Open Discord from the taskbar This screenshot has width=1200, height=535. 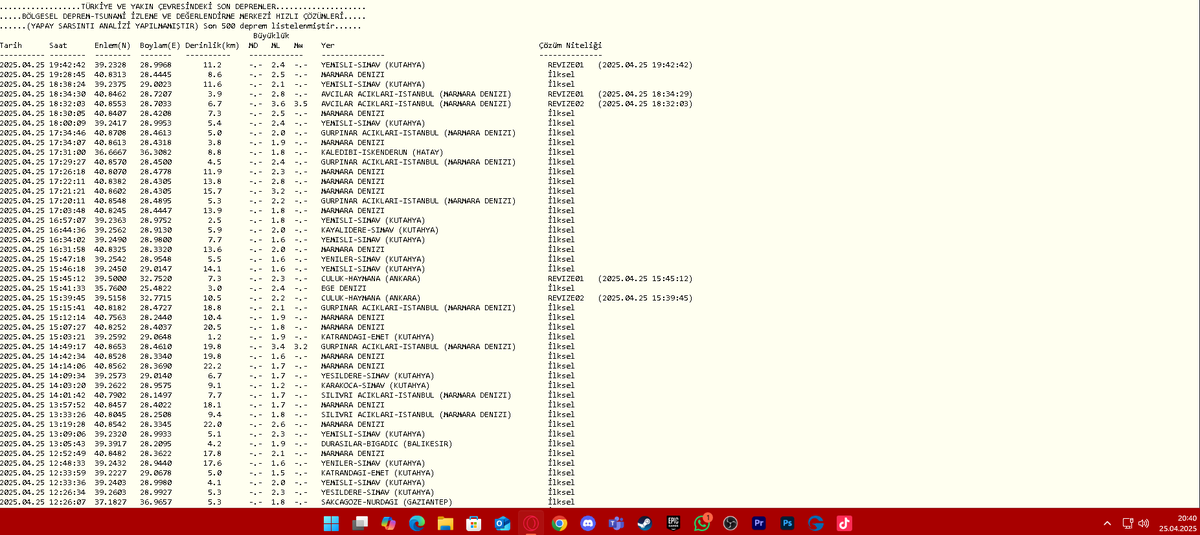[x=588, y=523]
